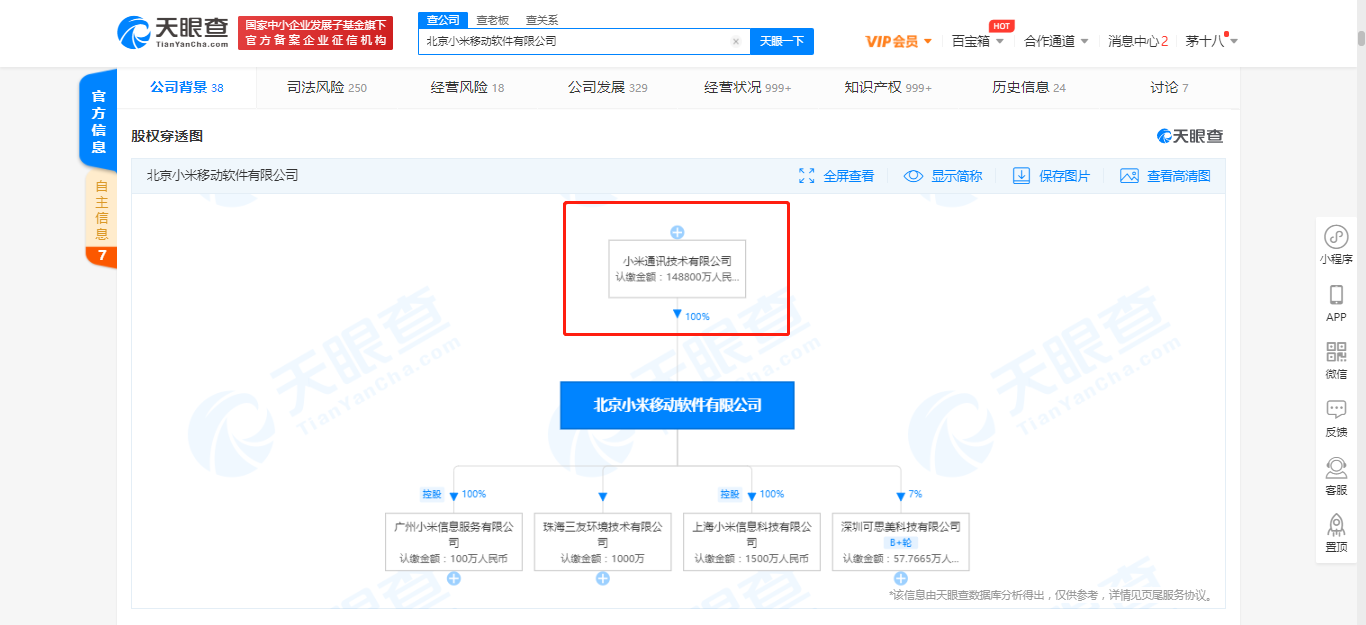
Task: Show the WeChat (微信) QR code icon
Action: pyautogui.click(x=1336, y=353)
